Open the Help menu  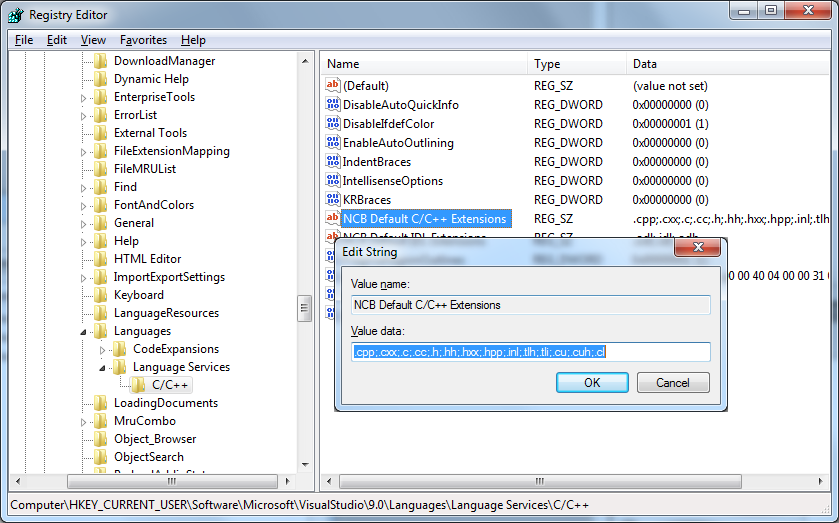(x=193, y=40)
